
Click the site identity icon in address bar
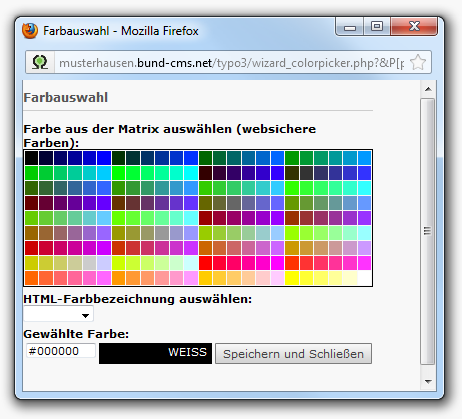40,62
